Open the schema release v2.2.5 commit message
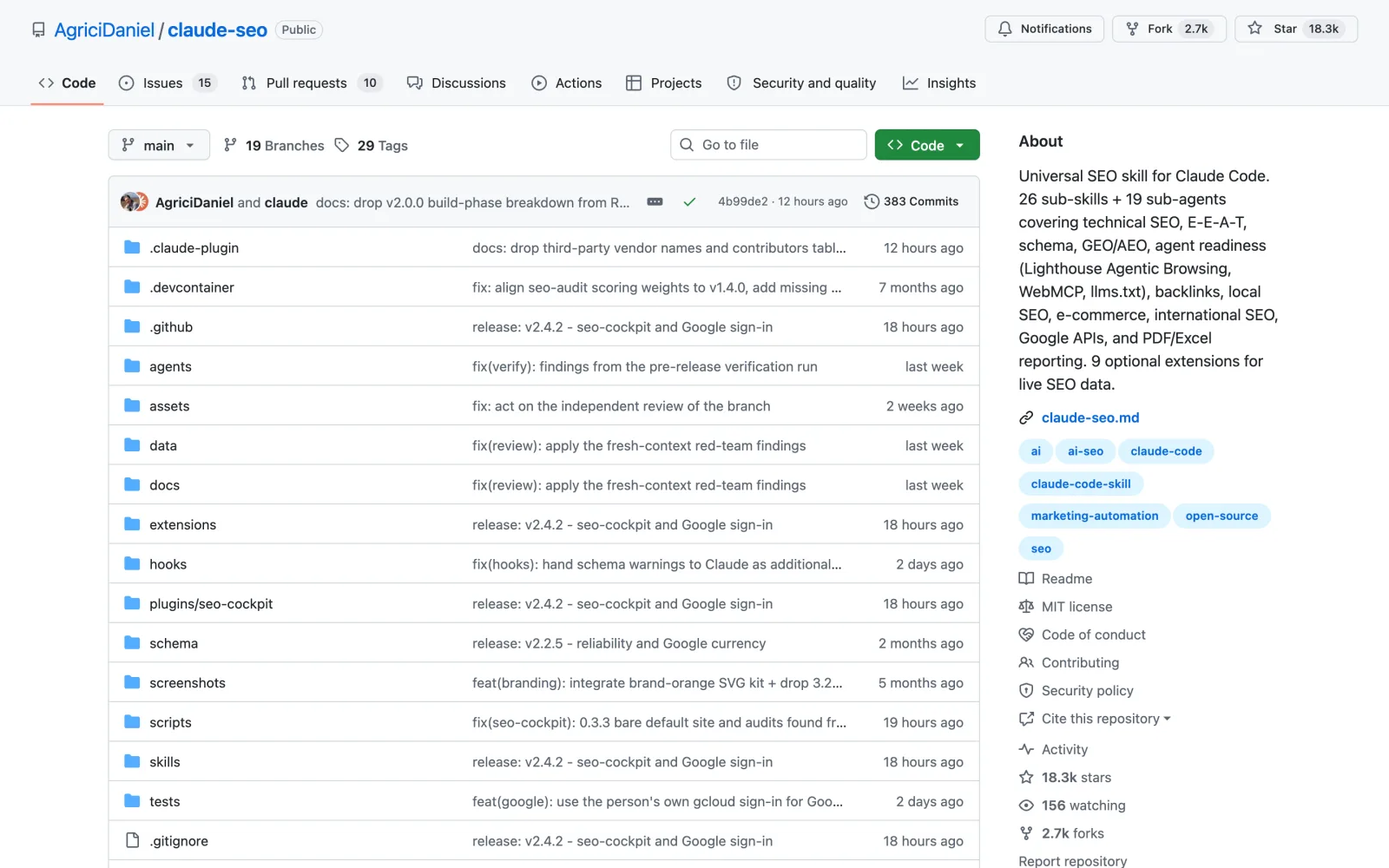 [619, 643]
